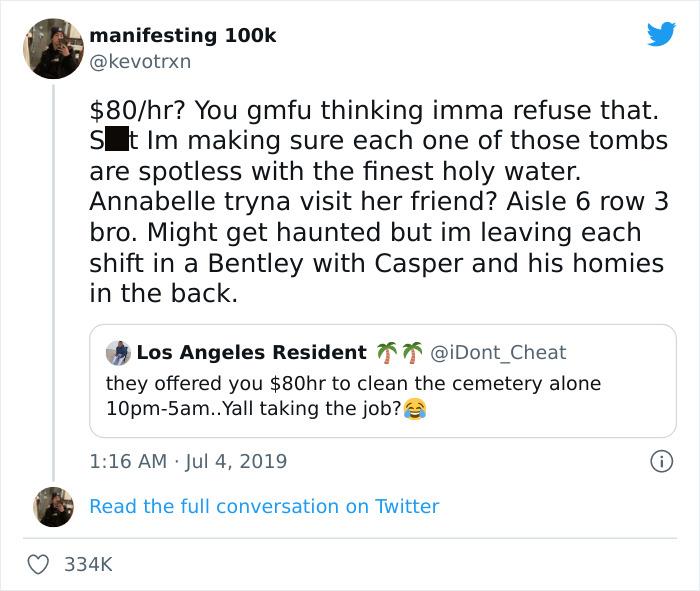Viewport: 700px width, 591px height.
Task: Click the first palm tree emoji
Action: coord(385,352)
